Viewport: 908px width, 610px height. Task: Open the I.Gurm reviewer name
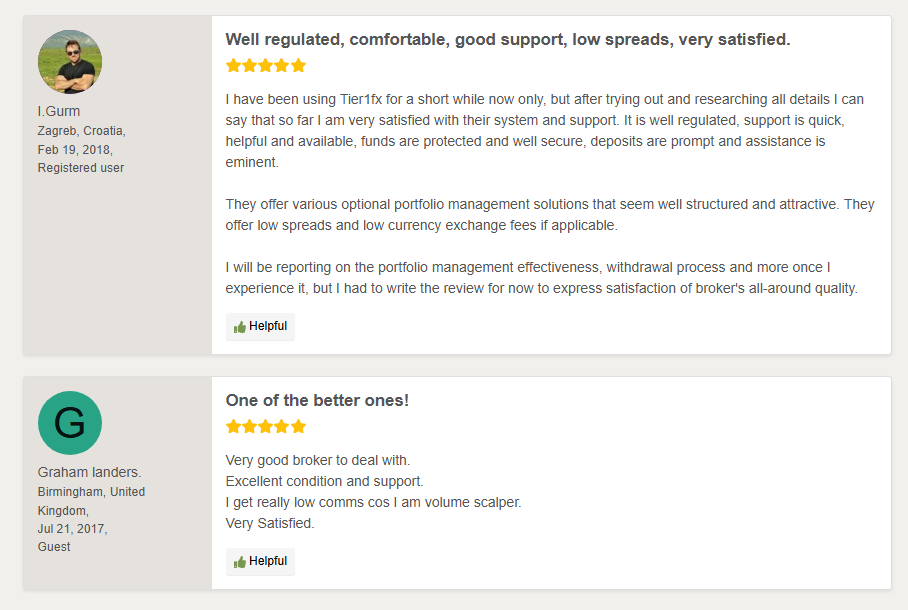(x=59, y=111)
